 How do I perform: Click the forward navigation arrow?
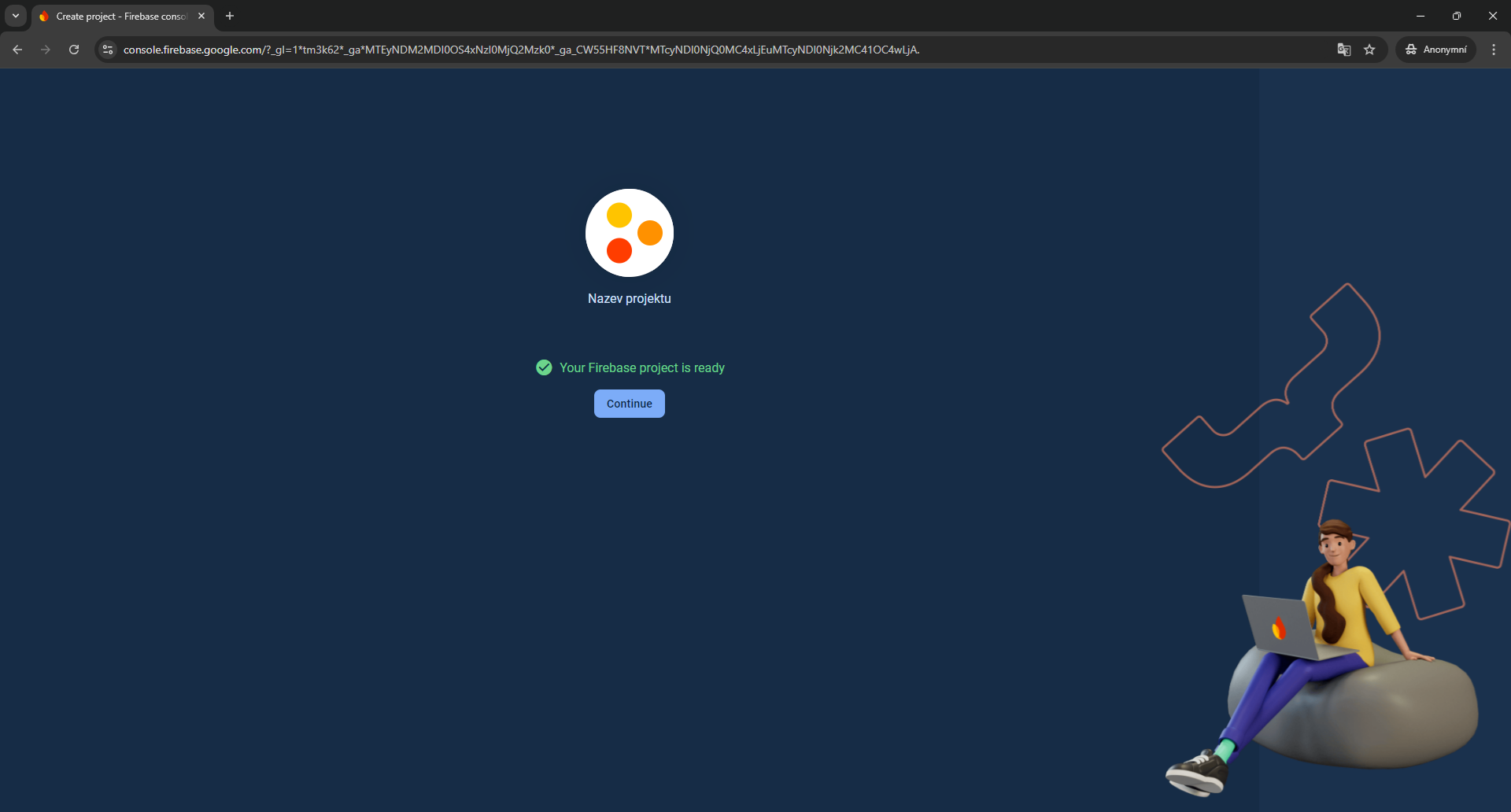pos(46,50)
